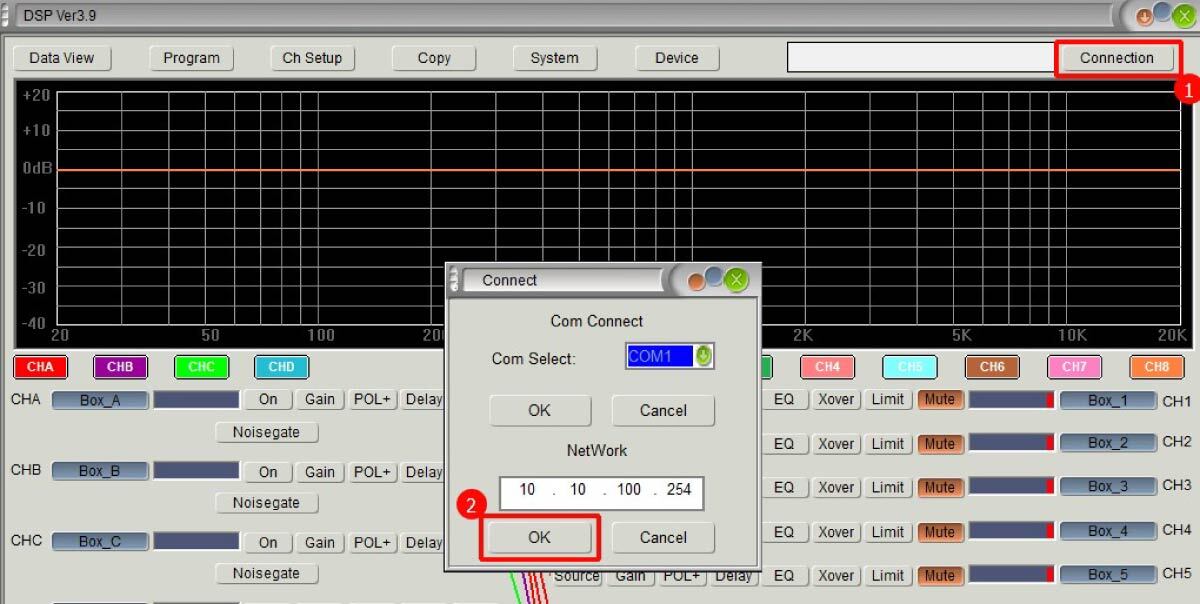Image resolution: width=1200 pixels, height=604 pixels.
Task: Toggle Mute on channel CH1
Action: pos(939,400)
